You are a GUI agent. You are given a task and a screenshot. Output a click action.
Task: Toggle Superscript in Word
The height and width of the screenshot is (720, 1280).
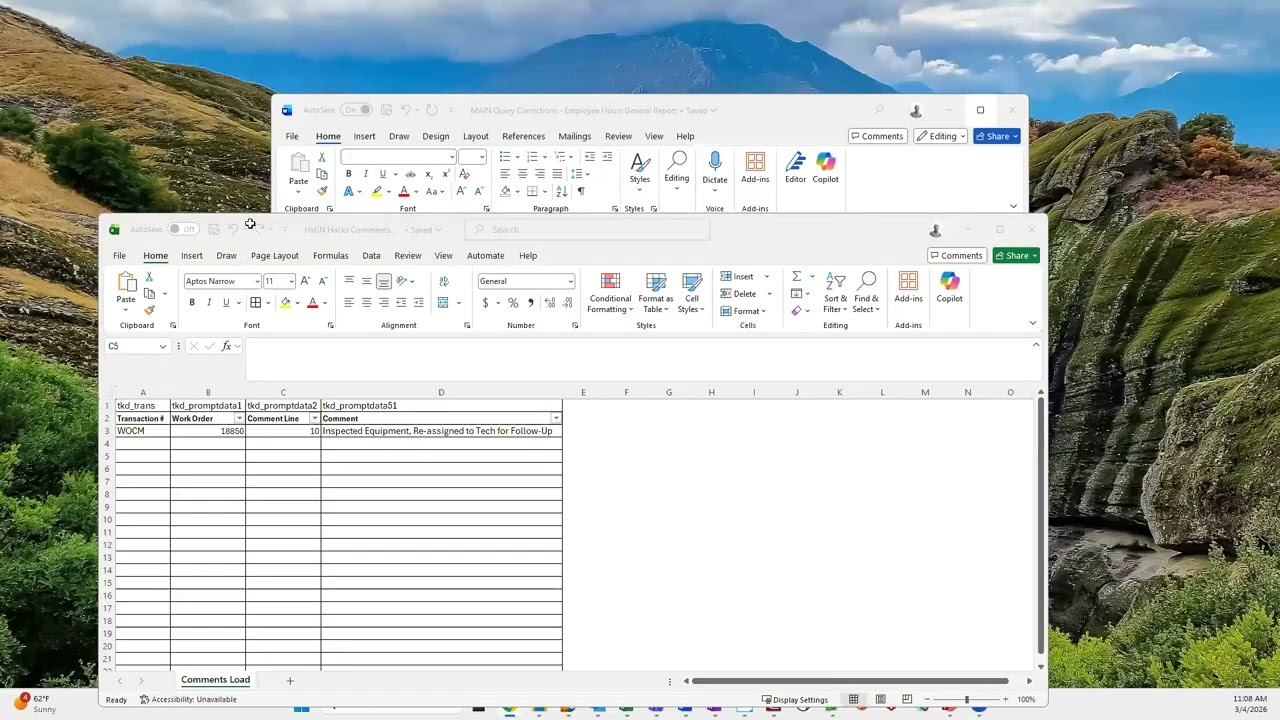[446, 174]
